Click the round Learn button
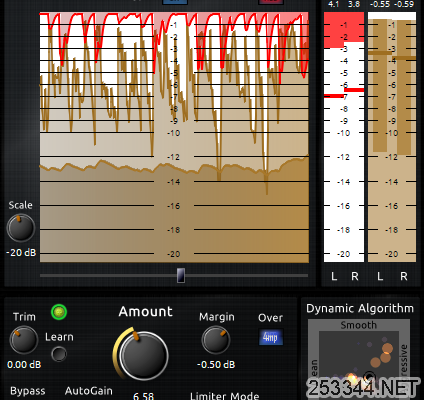The width and height of the screenshot is (424, 400). 59,354
